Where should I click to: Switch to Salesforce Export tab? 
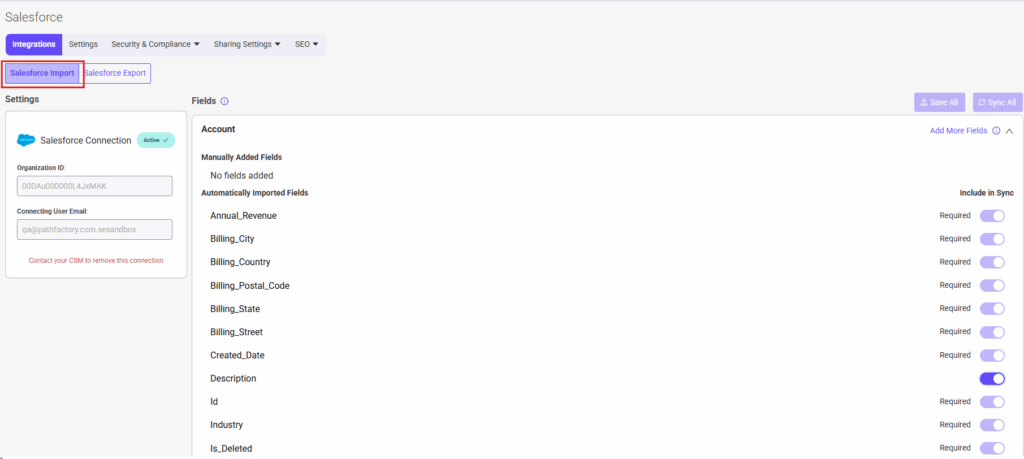[x=115, y=73]
